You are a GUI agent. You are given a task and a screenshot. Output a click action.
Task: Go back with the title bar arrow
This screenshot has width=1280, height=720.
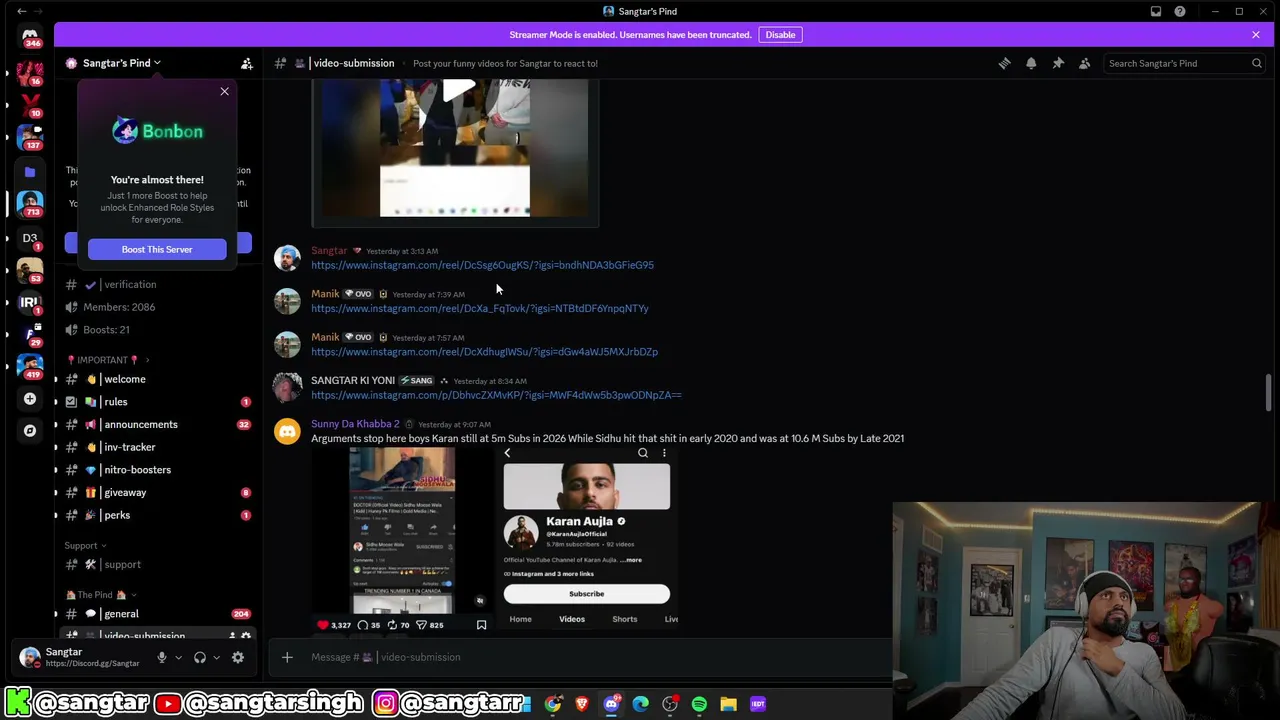coord(21,11)
